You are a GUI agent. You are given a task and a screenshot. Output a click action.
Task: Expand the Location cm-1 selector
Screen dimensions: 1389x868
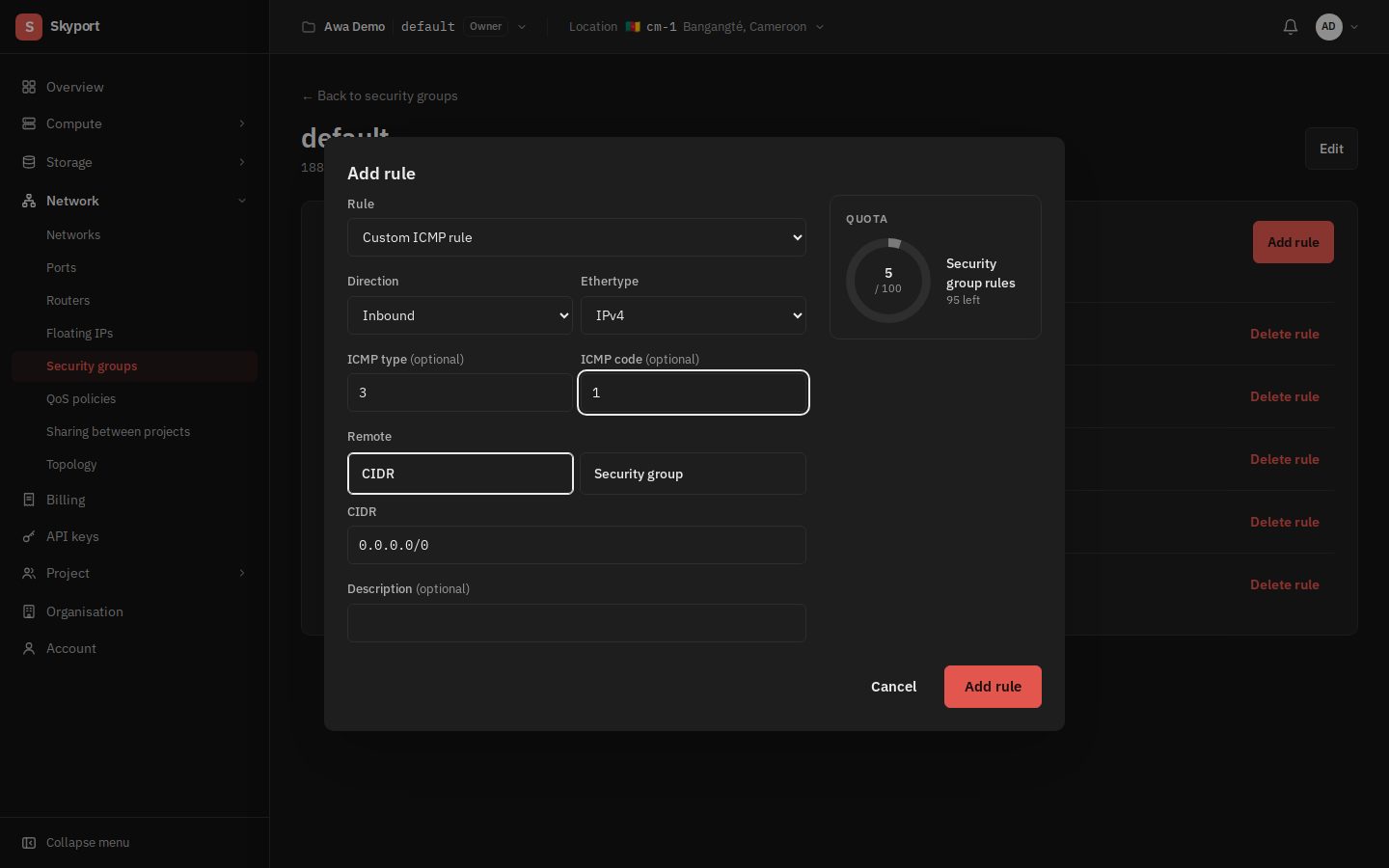tap(696, 27)
